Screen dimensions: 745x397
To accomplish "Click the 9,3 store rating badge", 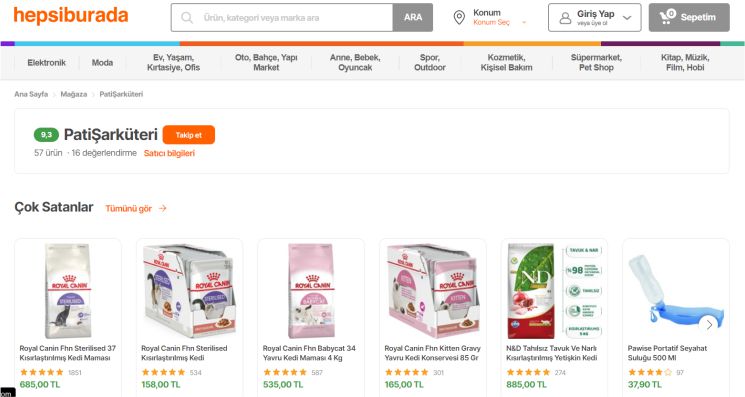I will (46, 135).
